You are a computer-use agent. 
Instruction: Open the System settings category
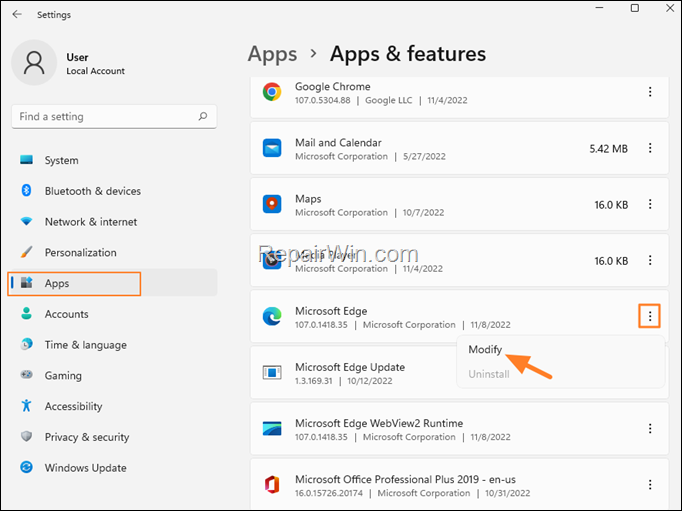click(x=112, y=160)
